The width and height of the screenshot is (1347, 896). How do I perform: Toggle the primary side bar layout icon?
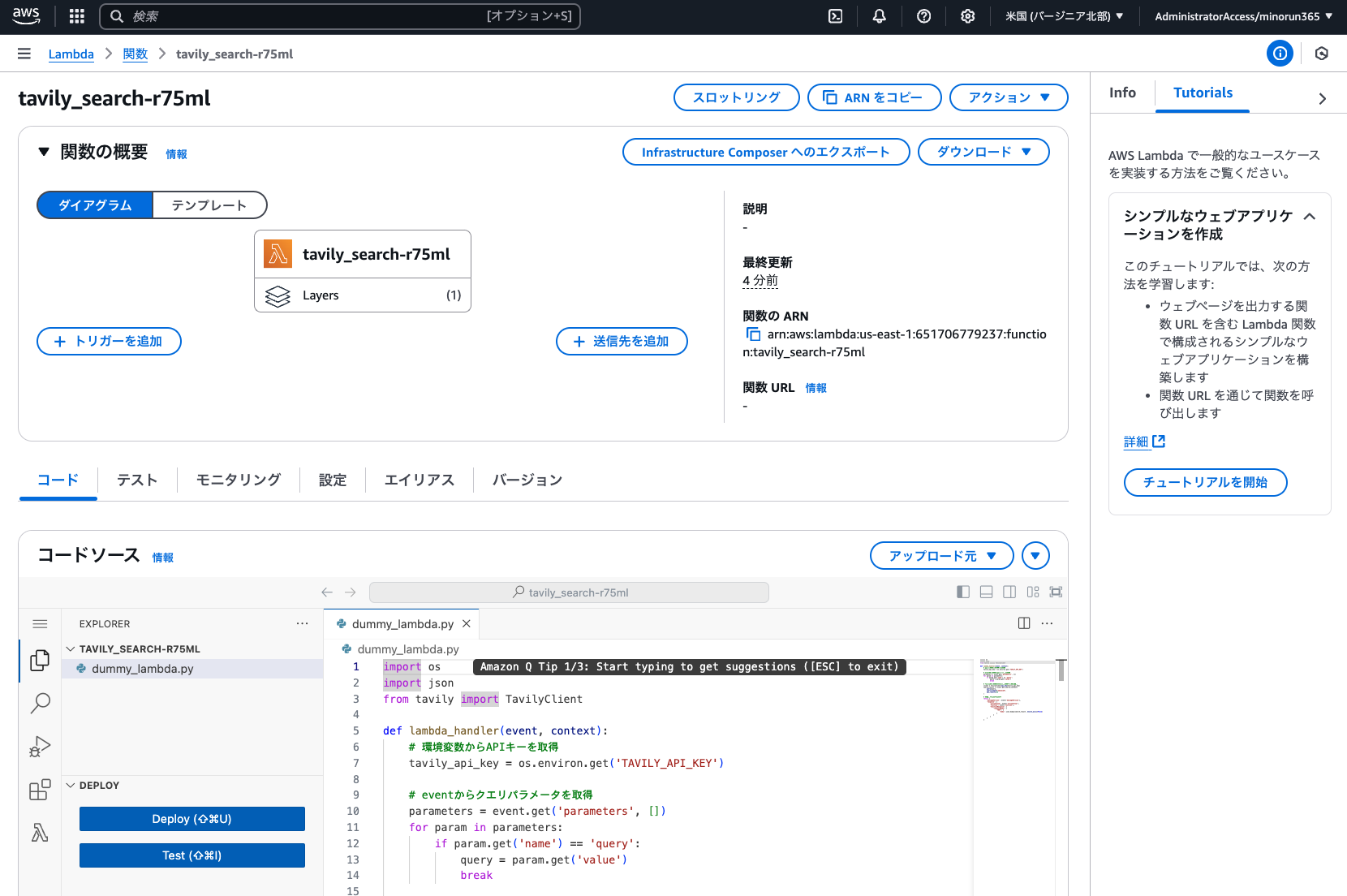click(x=963, y=592)
